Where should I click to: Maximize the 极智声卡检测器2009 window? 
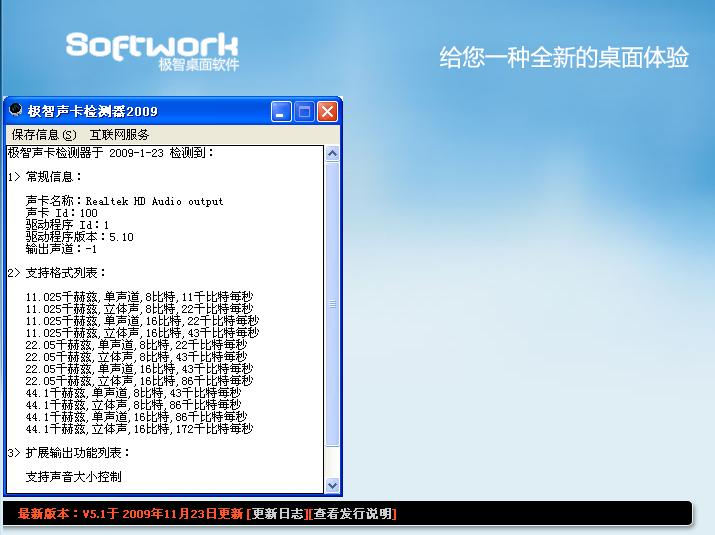(x=304, y=111)
